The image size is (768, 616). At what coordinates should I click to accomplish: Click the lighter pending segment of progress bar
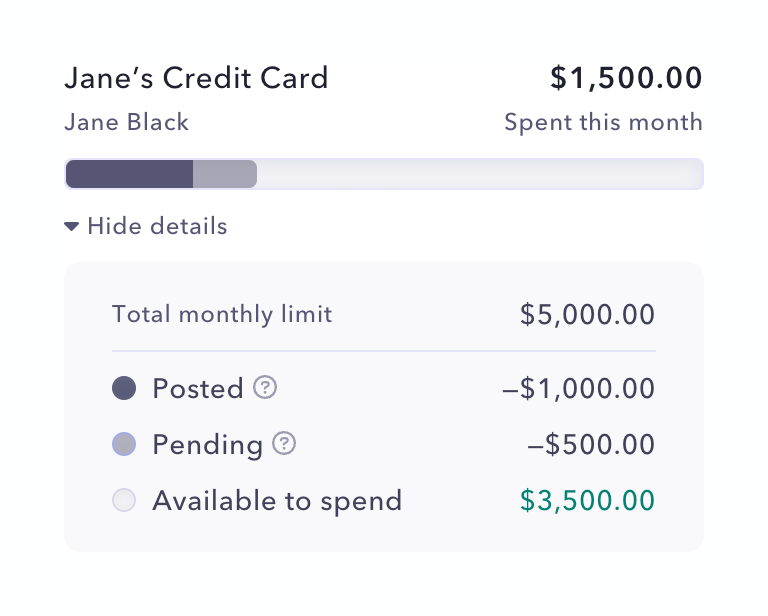[x=225, y=174]
